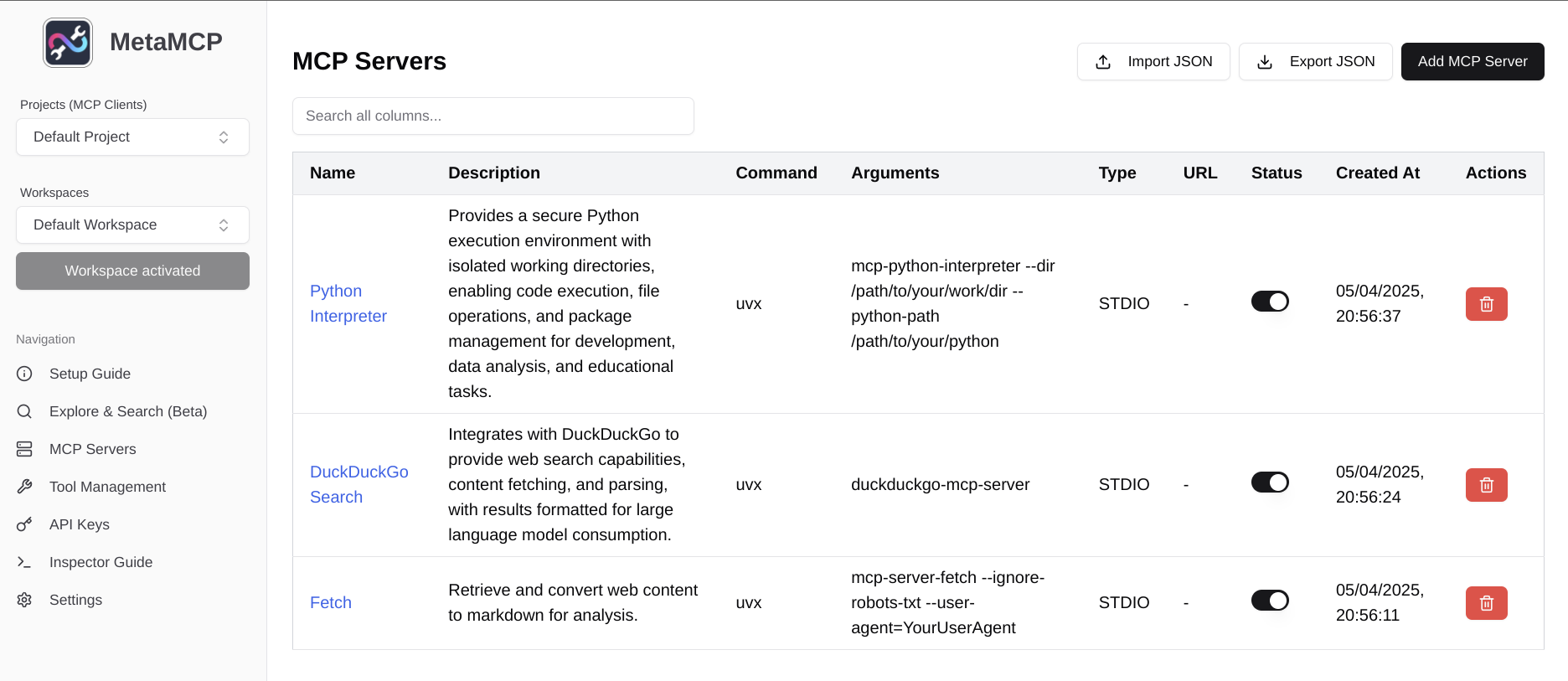1568x681 pixels.
Task: Click STDIO type in DuckDuckGo row
Action: click(x=1124, y=485)
